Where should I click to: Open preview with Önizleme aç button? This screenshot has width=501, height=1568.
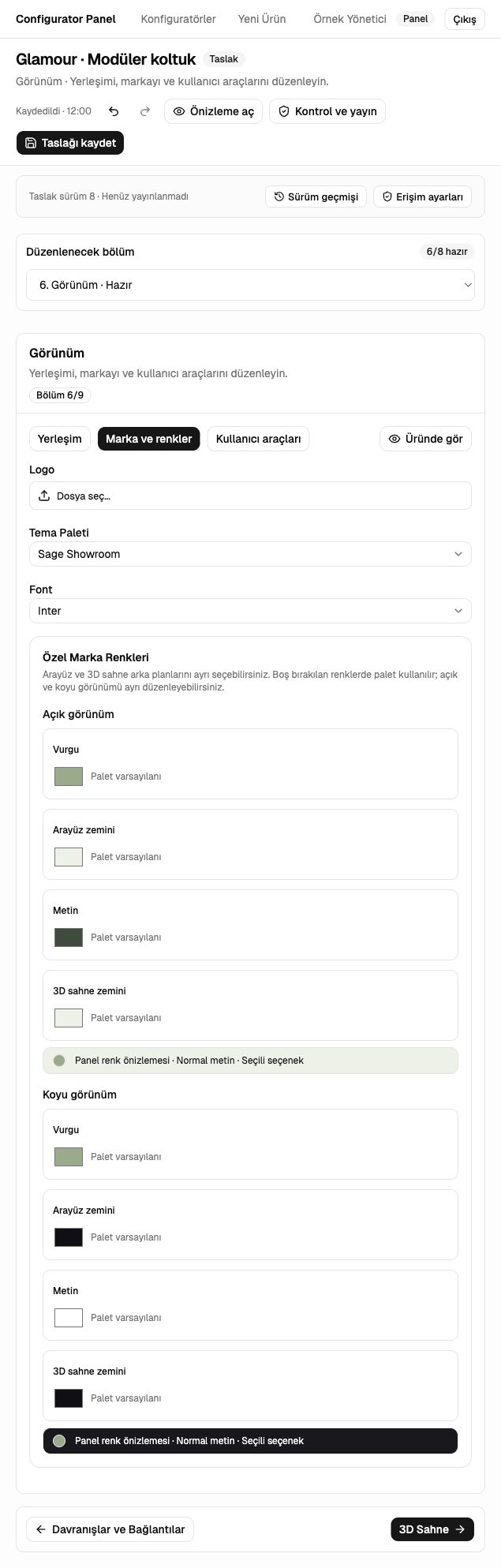[213, 111]
